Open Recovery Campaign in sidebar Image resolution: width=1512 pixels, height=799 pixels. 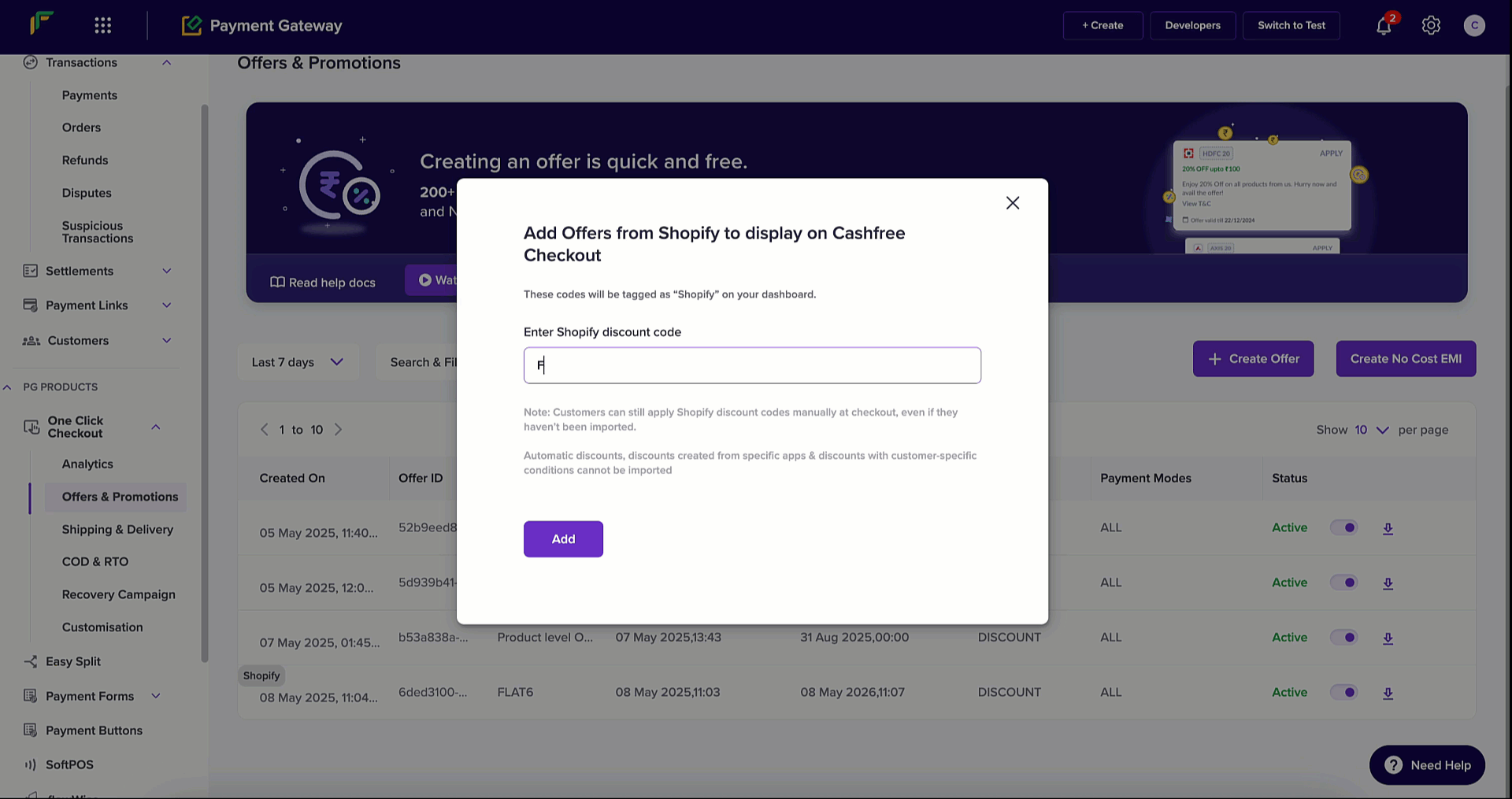119,594
